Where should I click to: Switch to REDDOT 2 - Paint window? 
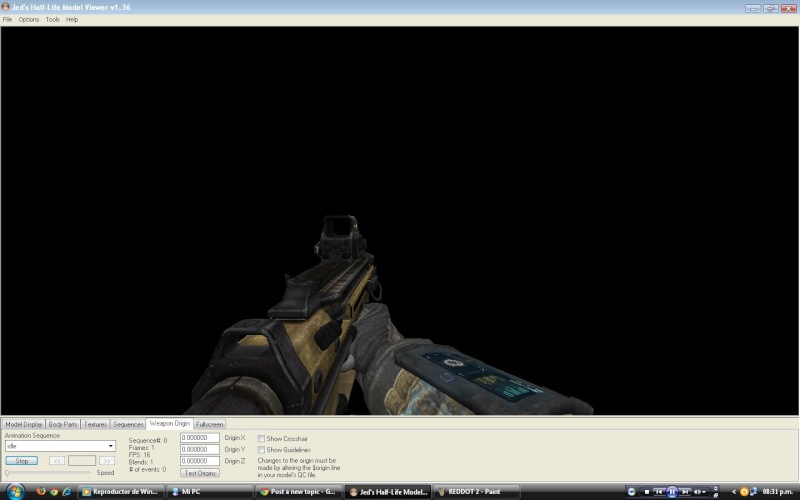click(477, 492)
